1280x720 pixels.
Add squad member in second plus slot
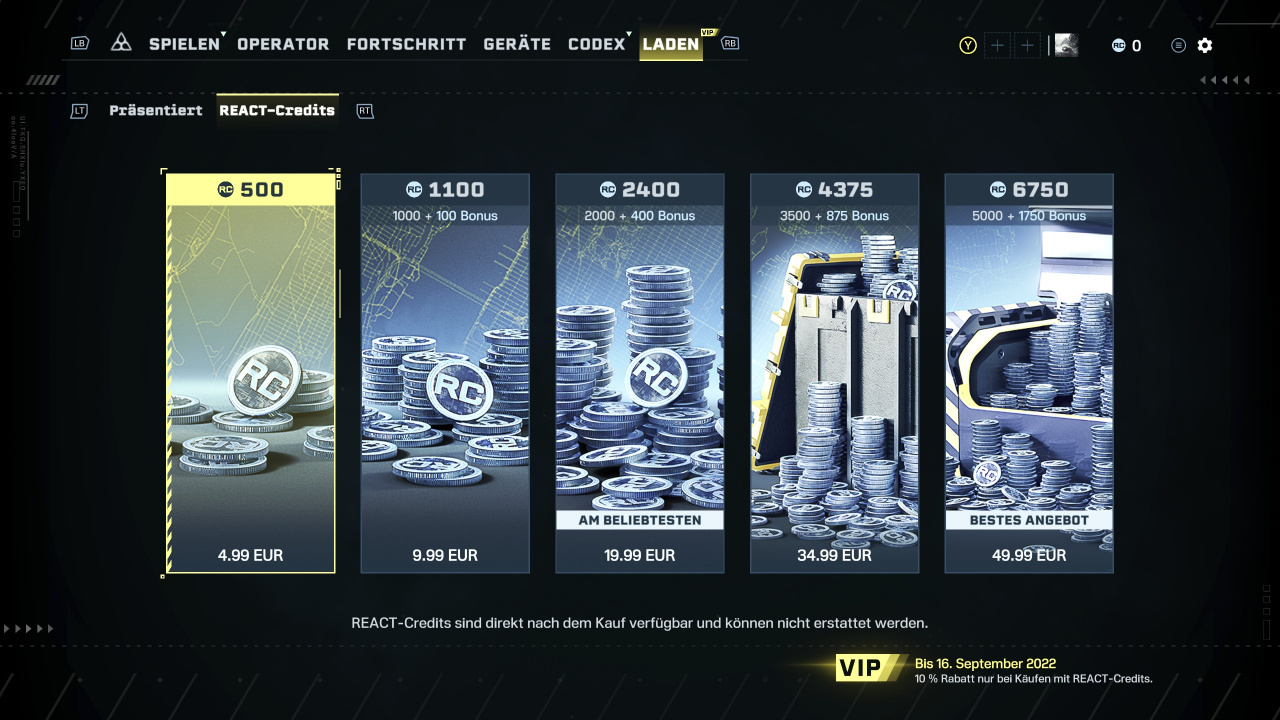coord(1027,45)
